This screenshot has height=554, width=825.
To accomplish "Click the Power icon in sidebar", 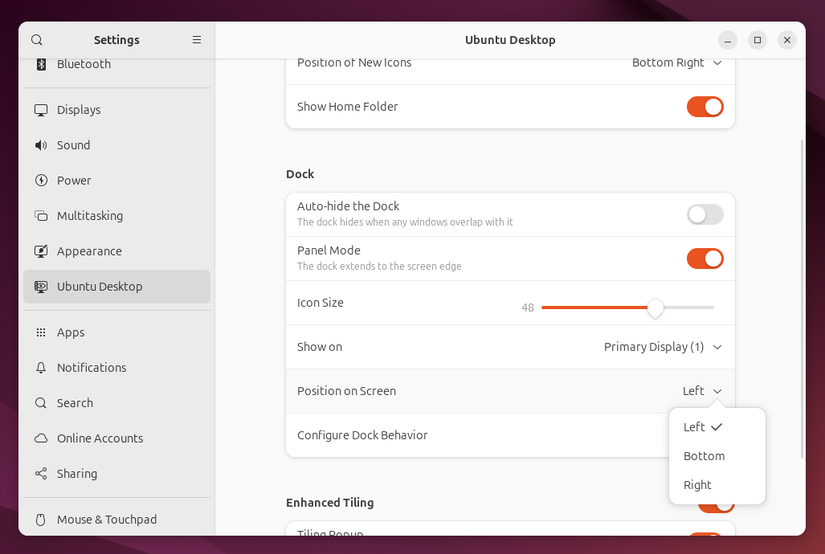I will 41,181.
